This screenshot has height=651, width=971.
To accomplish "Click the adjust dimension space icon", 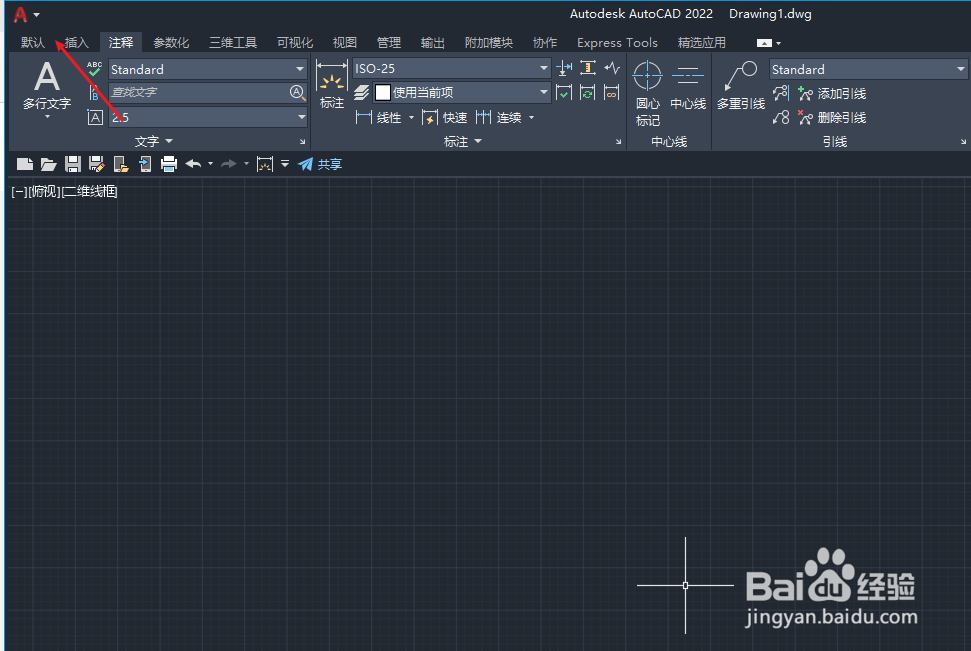I will [x=588, y=68].
